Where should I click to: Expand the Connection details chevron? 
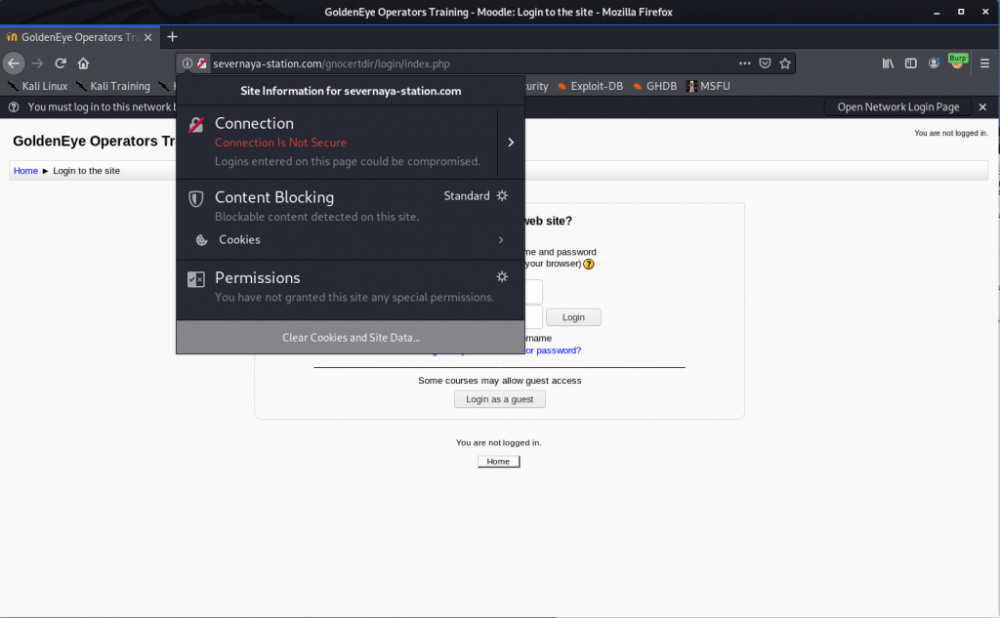coord(510,141)
